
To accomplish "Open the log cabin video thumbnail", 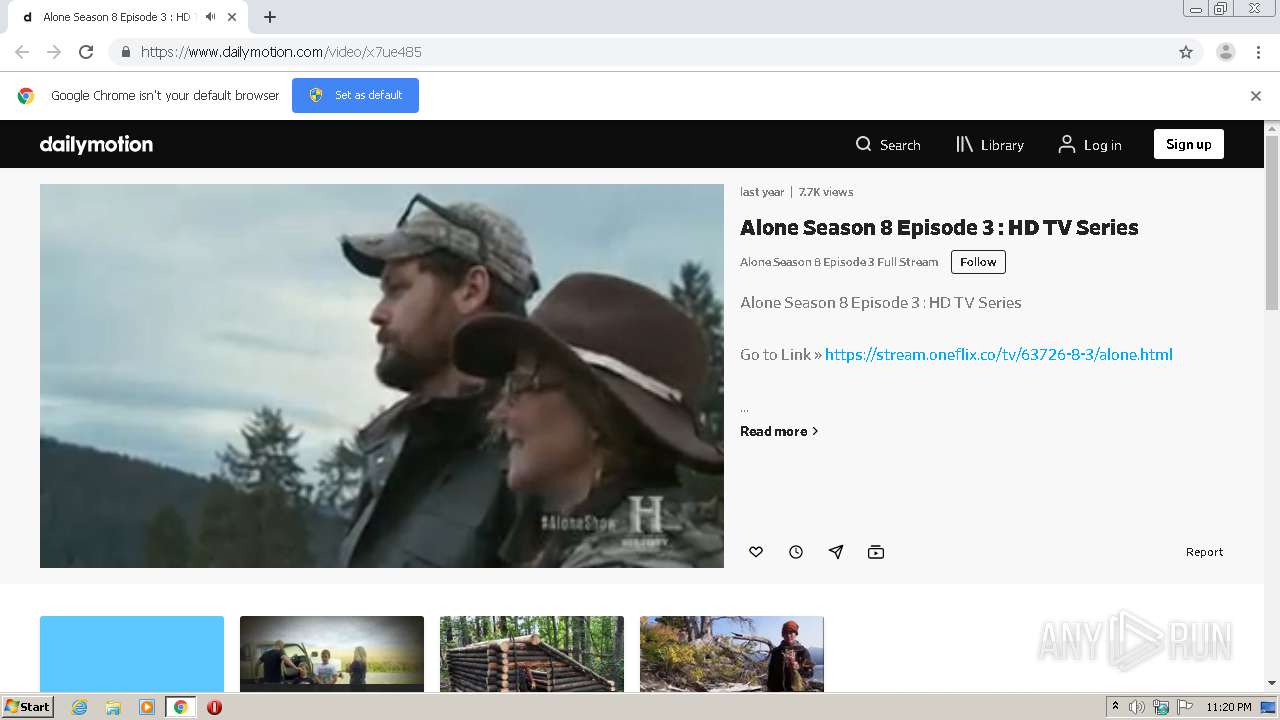I will point(532,654).
